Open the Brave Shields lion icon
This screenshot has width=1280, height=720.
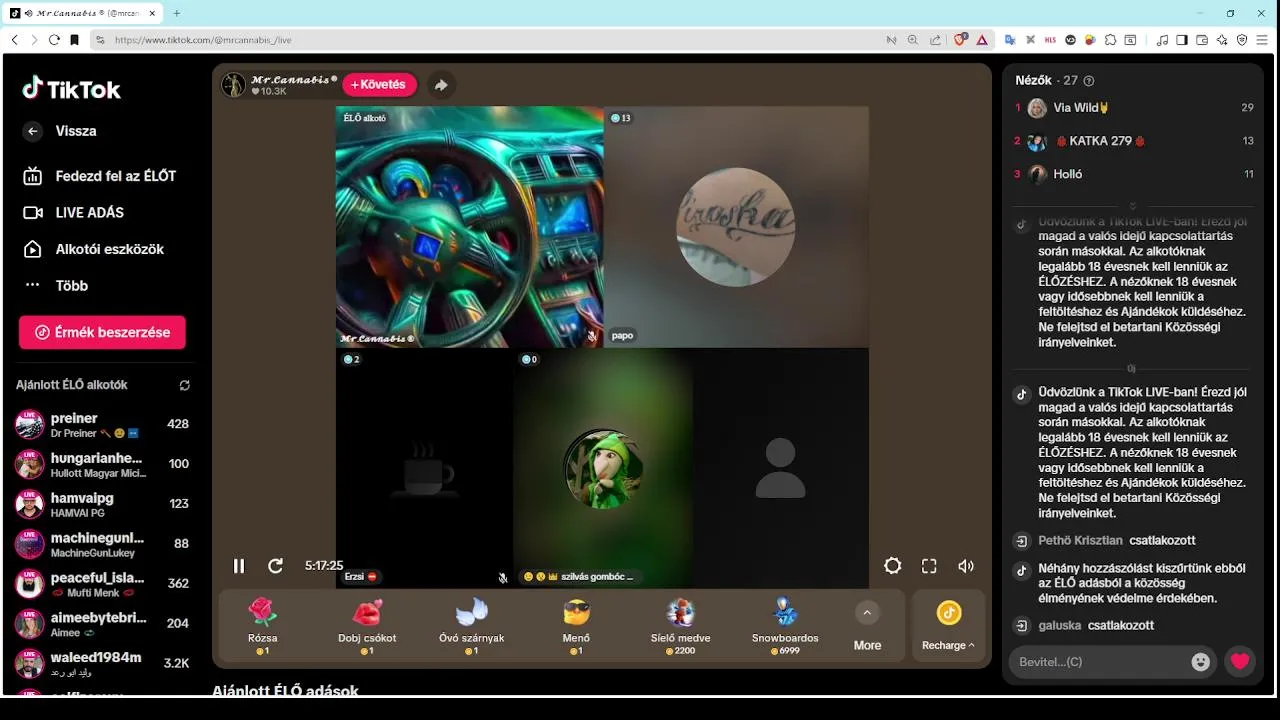pyautogui.click(x=960, y=40)
